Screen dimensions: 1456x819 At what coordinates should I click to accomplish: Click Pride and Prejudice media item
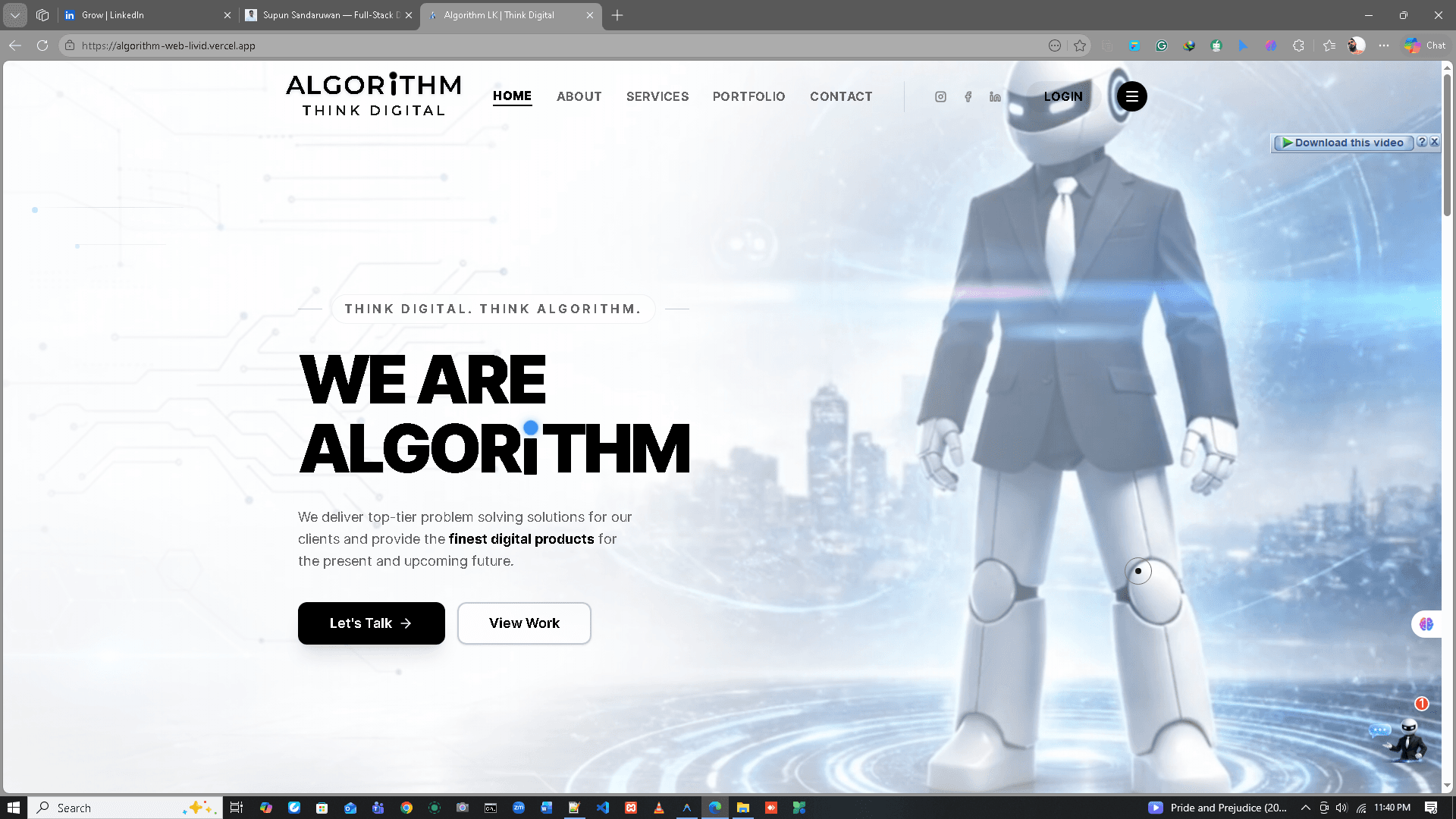coord(1218,808)
